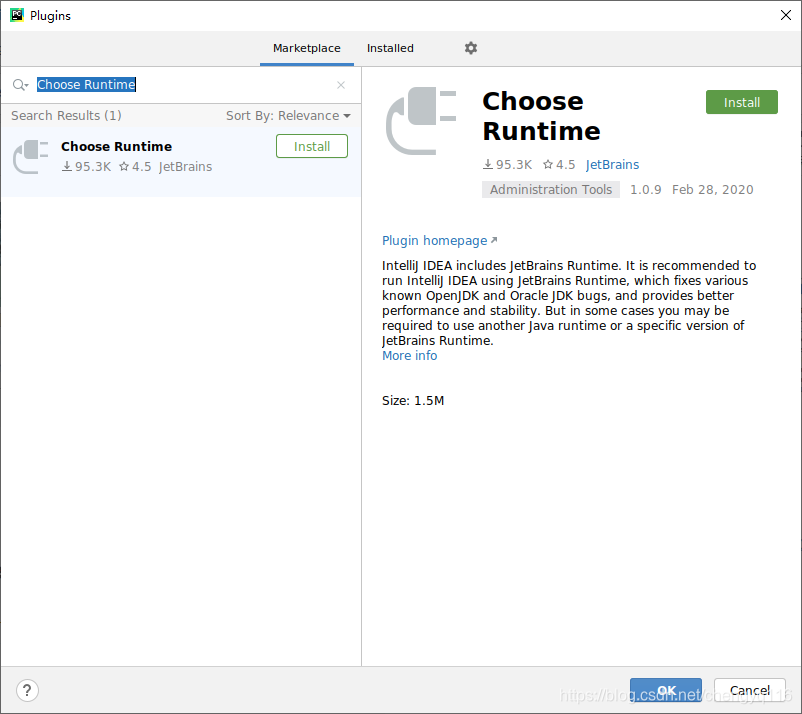Viewport: 802px width, 714px height.
Task: Click the Administration Tools category tag
Action: [550, 190]
